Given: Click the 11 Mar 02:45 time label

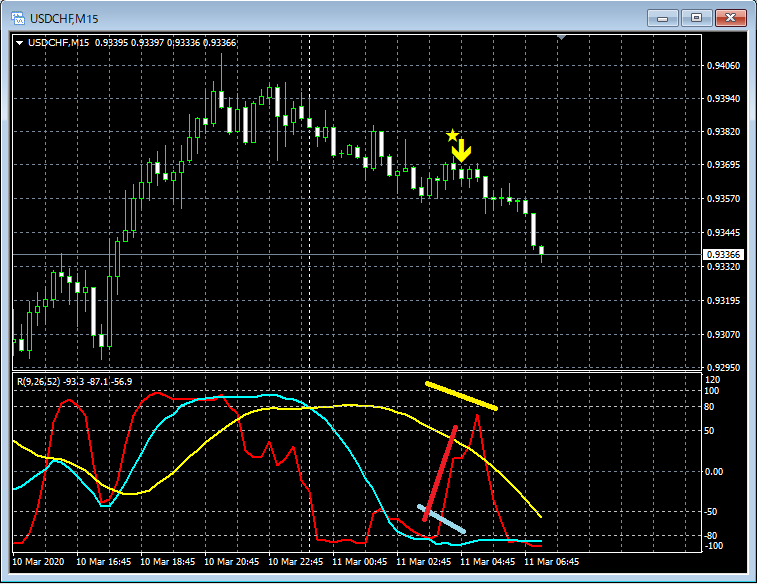Looking at the screenshot, I should pos(423,562).
